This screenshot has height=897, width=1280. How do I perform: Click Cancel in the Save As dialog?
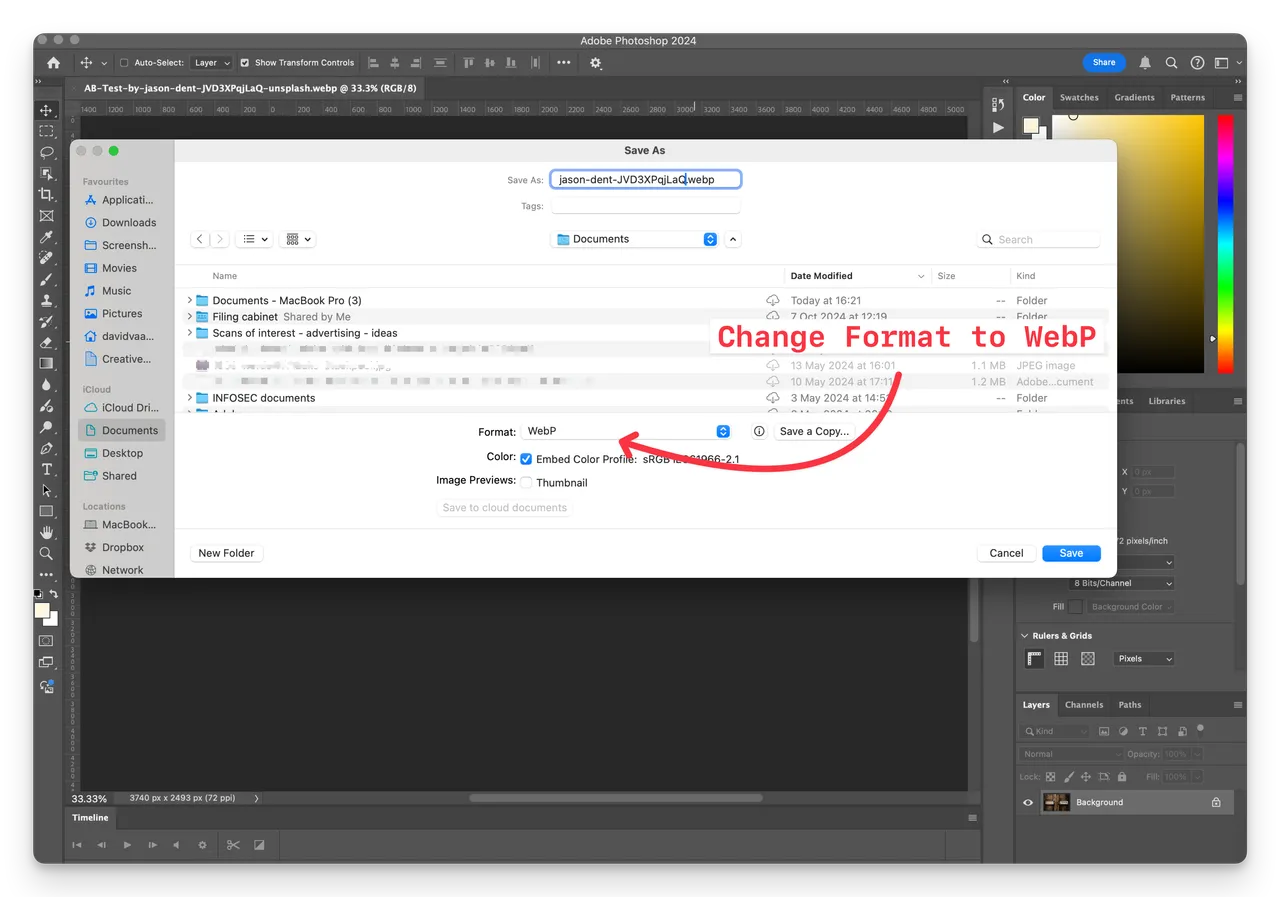point(1006,553)
